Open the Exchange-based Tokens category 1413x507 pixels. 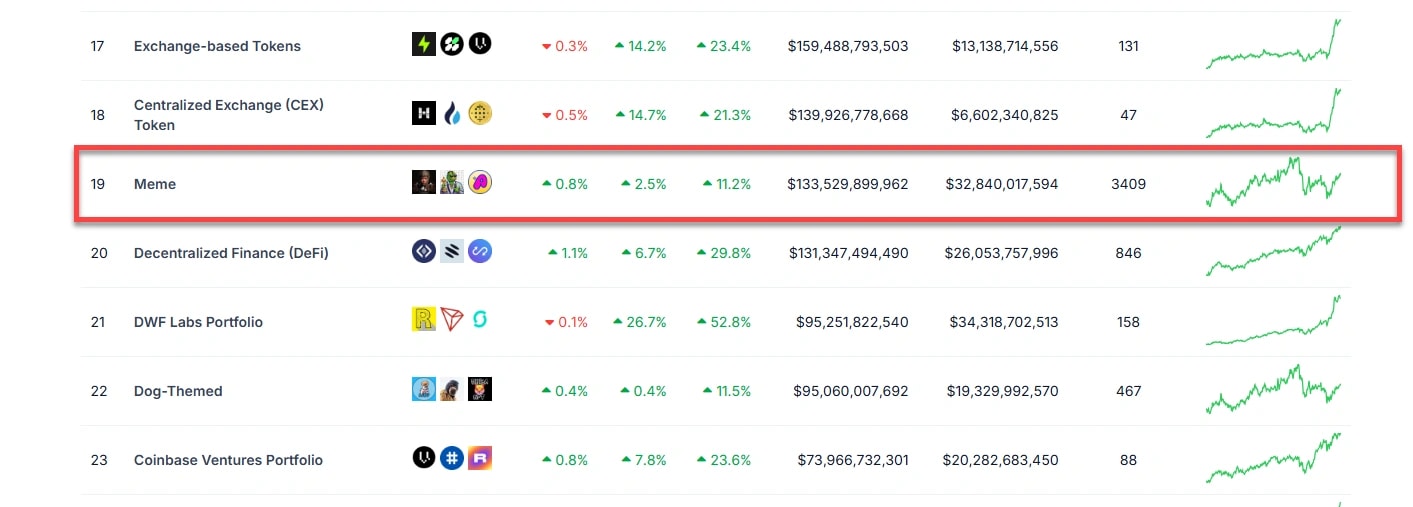coord(217,46)
